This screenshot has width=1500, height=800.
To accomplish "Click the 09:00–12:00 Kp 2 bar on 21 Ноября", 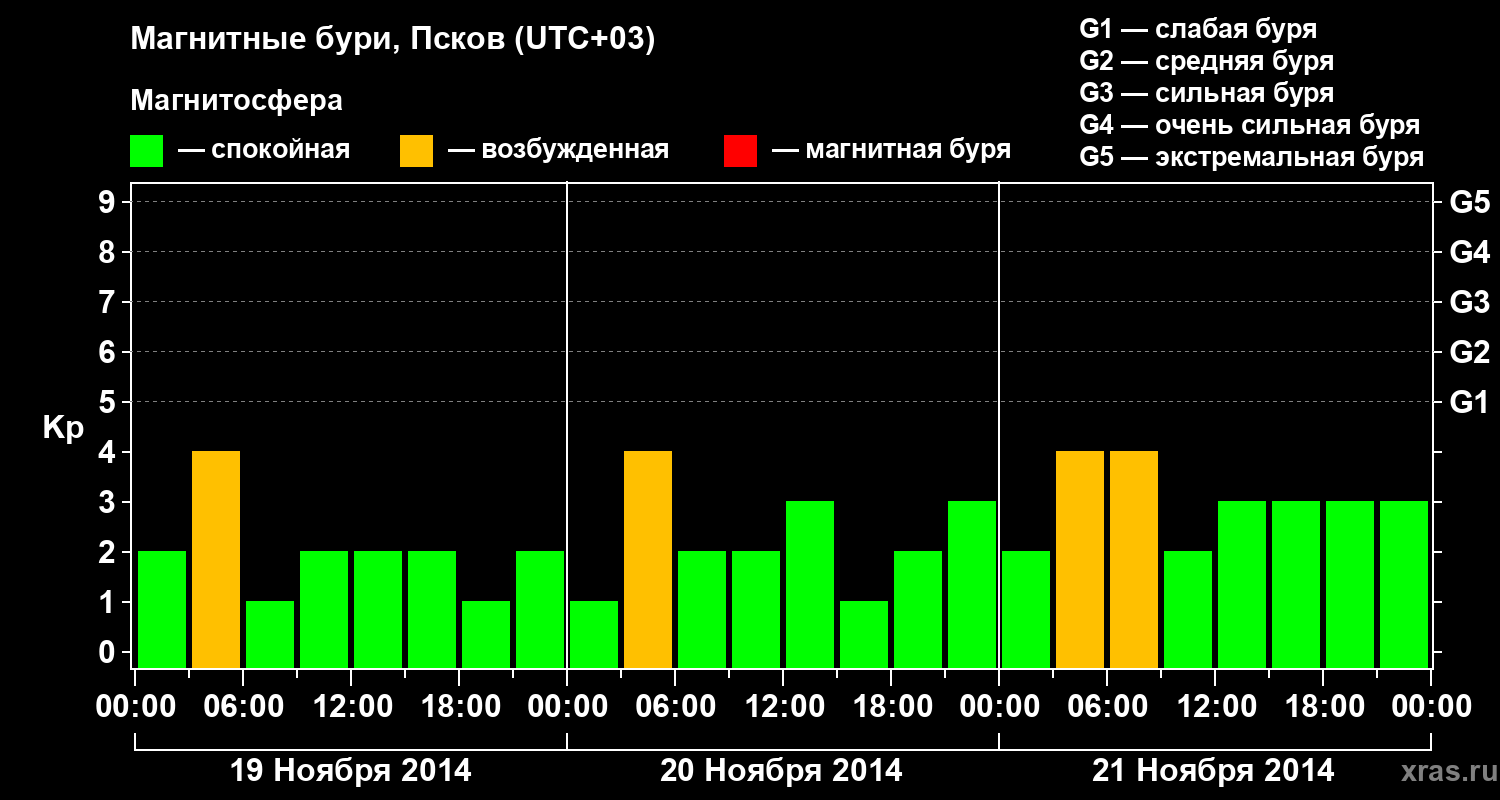I will point(1188,609).
